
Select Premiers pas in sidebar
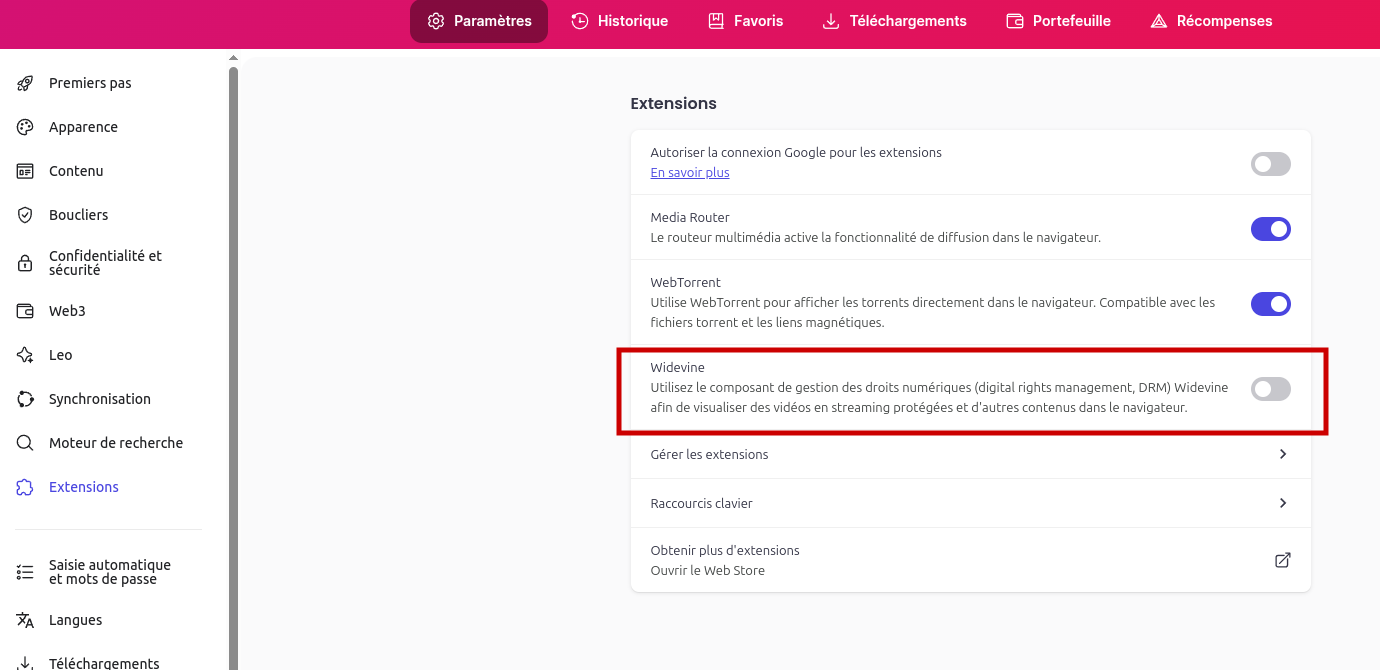pyautogui.click(x=90, y=83)
